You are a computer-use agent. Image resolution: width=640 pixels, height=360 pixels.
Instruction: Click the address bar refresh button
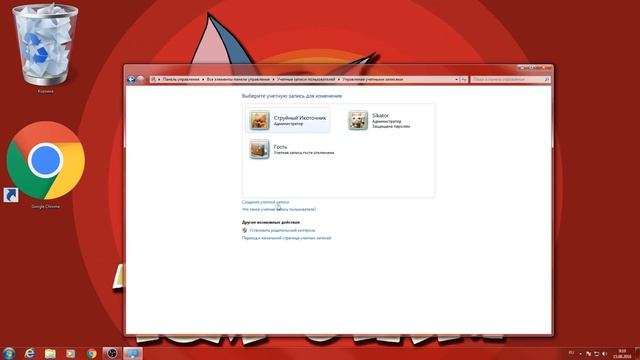tap(464, 80)
